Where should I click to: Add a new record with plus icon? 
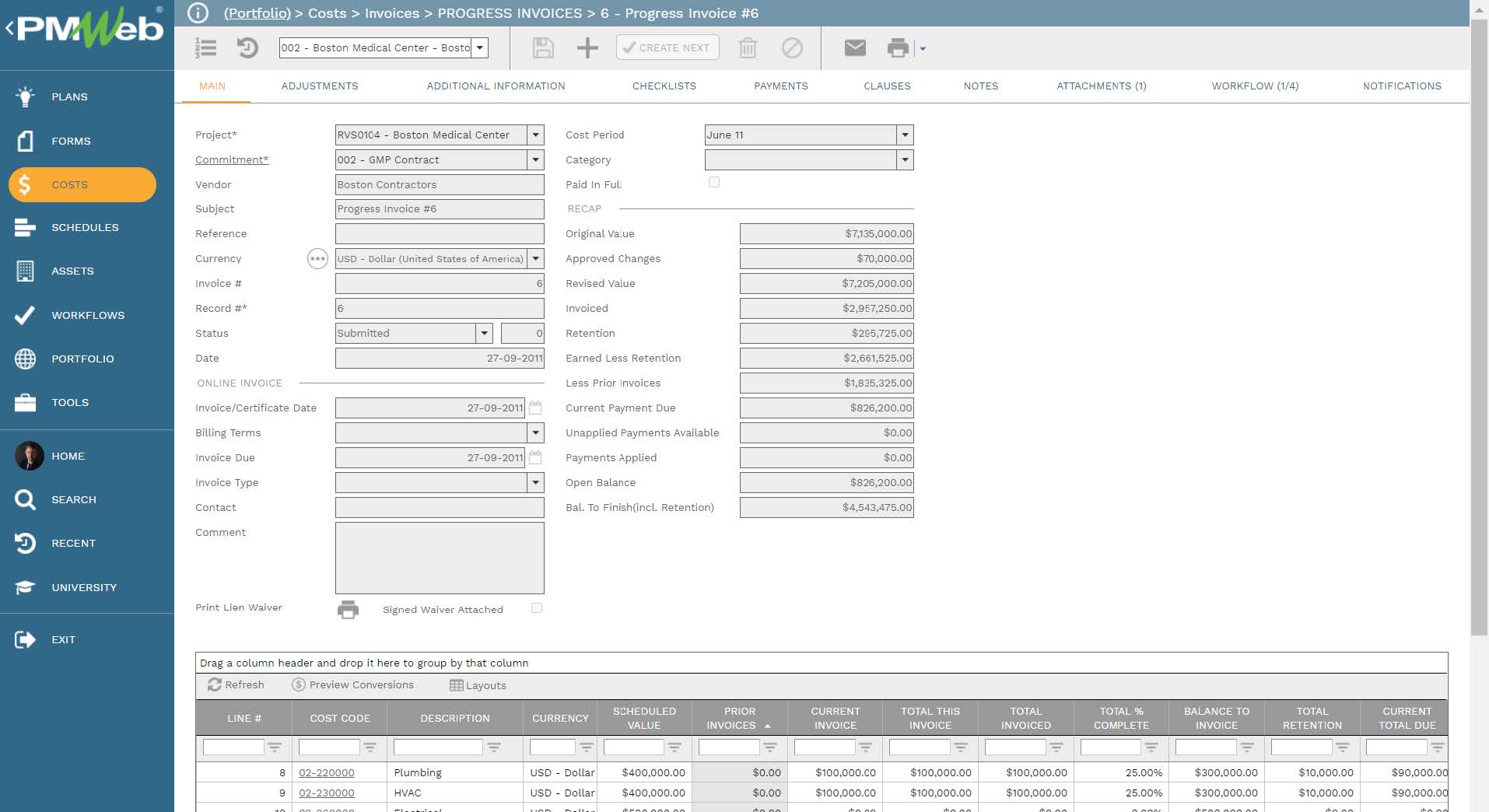tap(587, 48)
